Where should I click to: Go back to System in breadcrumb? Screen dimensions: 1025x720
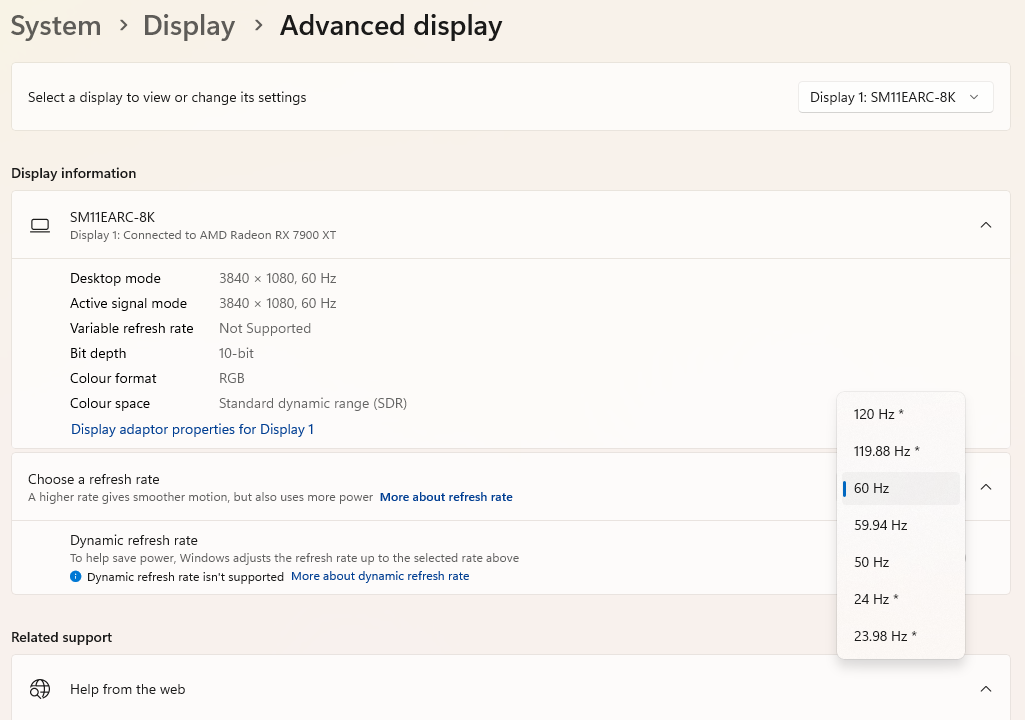coord(56,26)
